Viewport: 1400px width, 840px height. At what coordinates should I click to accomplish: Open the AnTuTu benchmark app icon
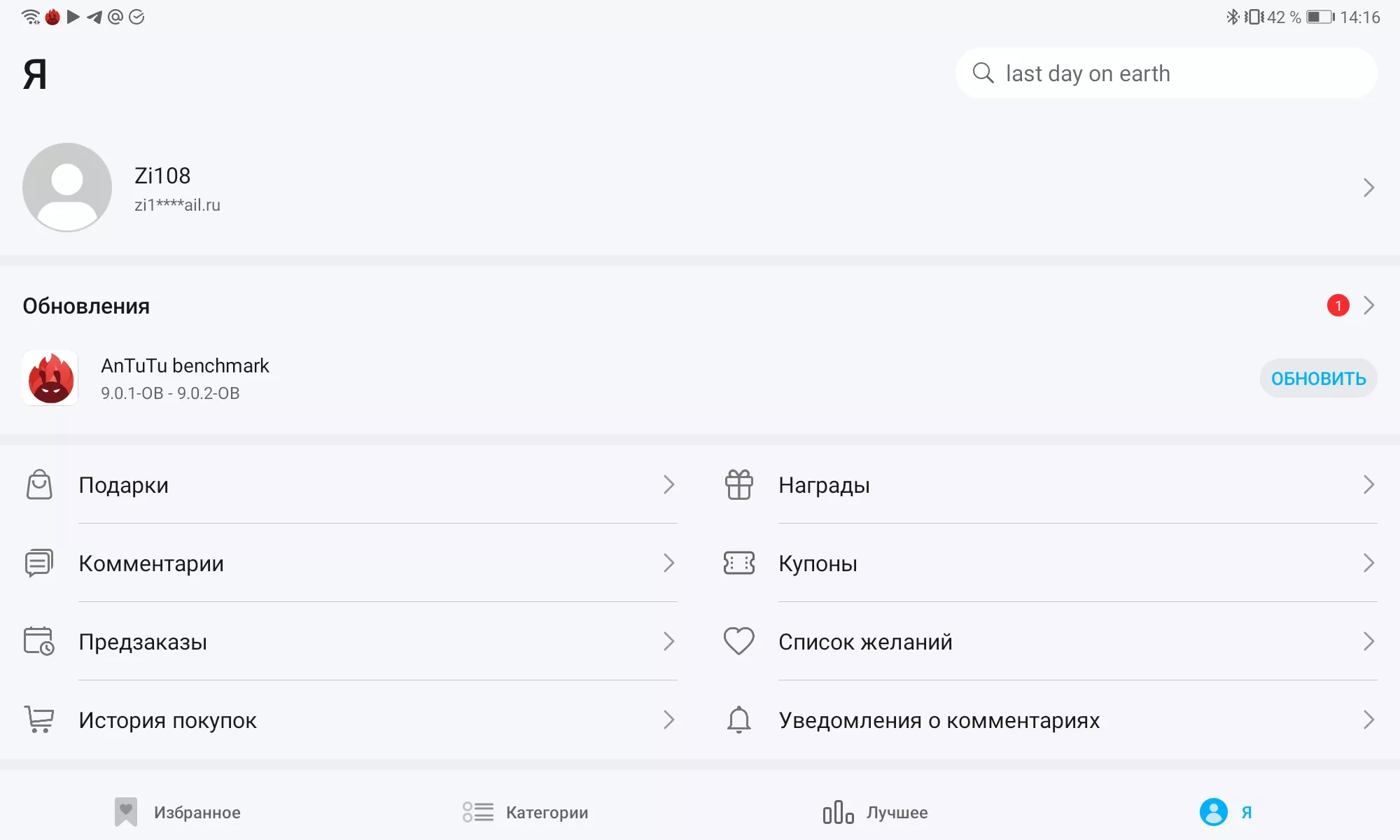tap(50, 378)
